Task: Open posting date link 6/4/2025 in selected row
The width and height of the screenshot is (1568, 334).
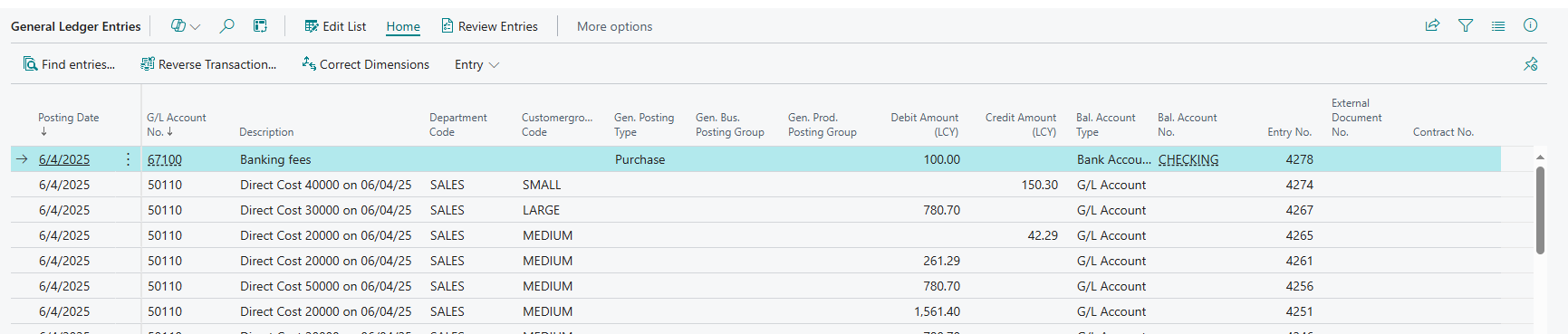Action: tap(64, 159)
